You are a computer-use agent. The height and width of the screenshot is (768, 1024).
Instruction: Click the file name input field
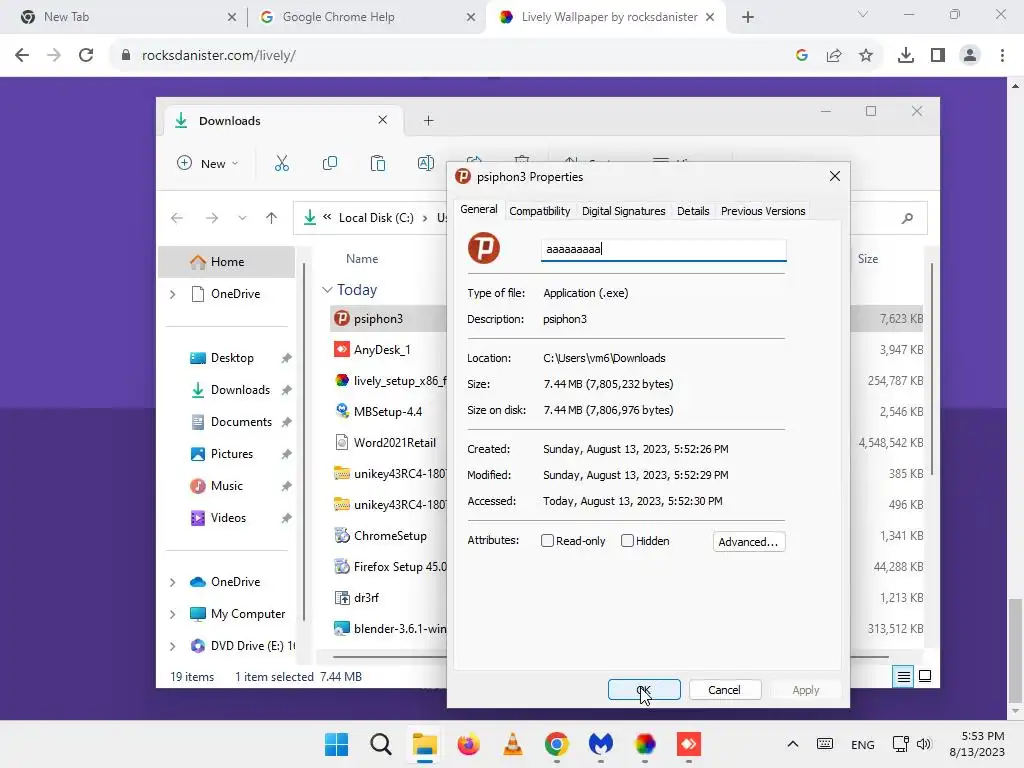(664, 249)
